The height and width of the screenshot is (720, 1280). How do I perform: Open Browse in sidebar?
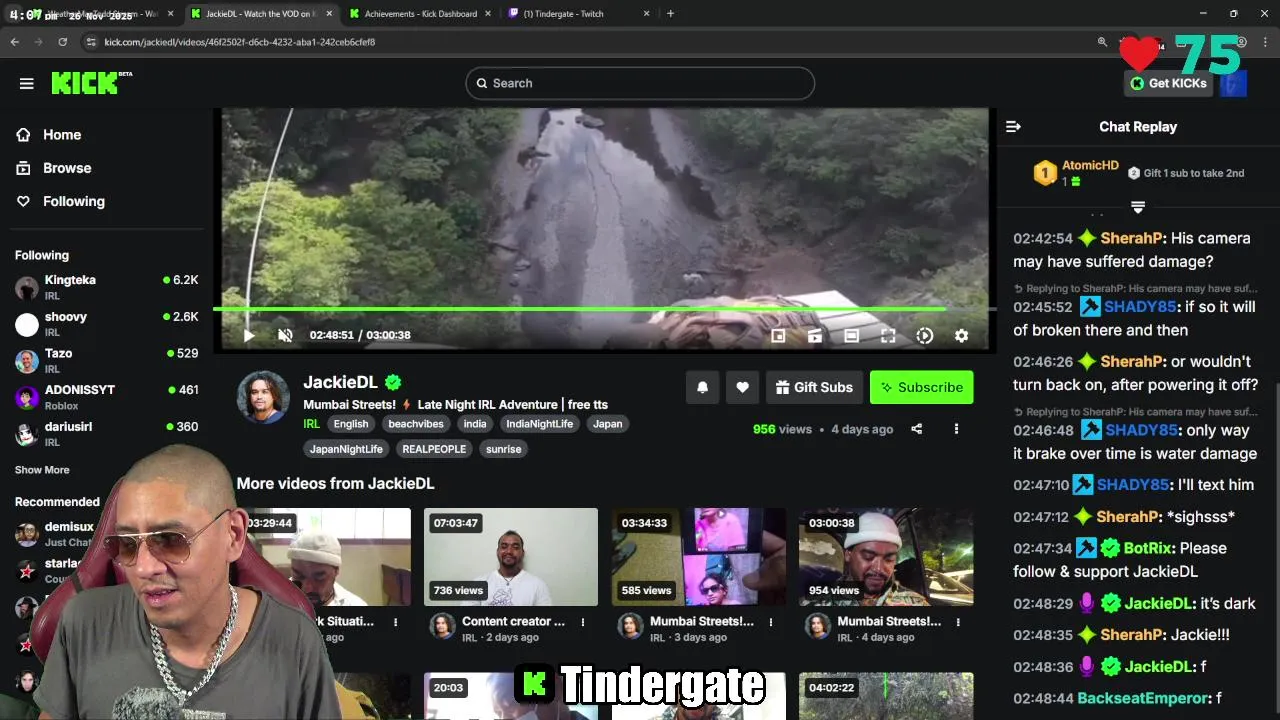tap(67, 168)
